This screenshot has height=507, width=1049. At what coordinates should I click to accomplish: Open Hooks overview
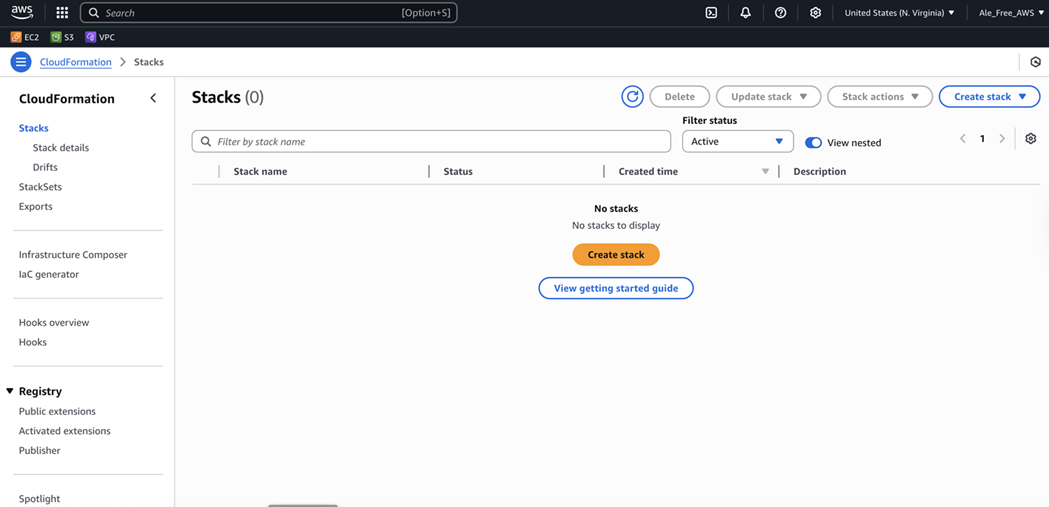tap(54, 322)
